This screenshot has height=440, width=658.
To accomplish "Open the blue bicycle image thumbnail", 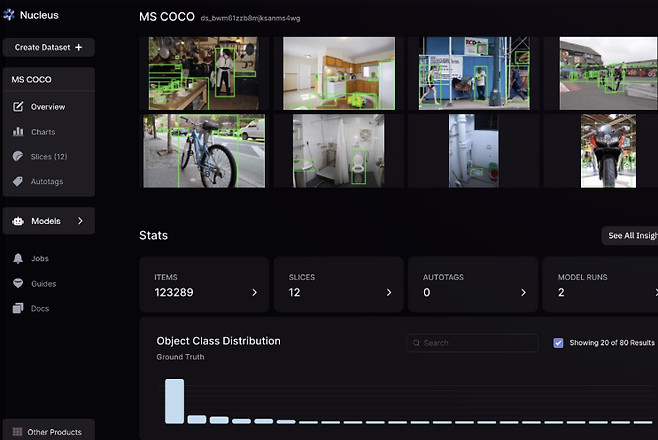I will point(204,151).
